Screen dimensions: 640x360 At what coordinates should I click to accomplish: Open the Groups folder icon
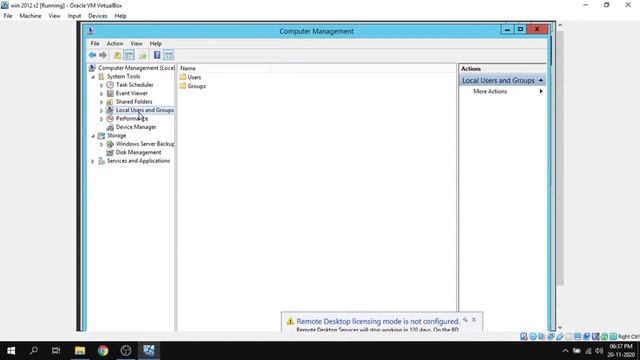pos(183,86)
